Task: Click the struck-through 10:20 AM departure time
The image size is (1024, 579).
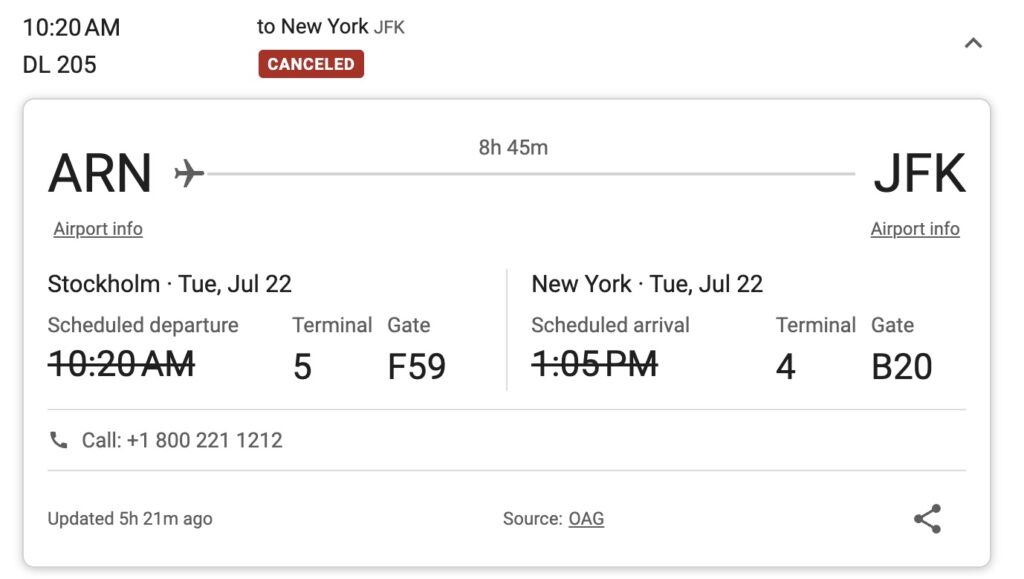Action: pos(121,364)
